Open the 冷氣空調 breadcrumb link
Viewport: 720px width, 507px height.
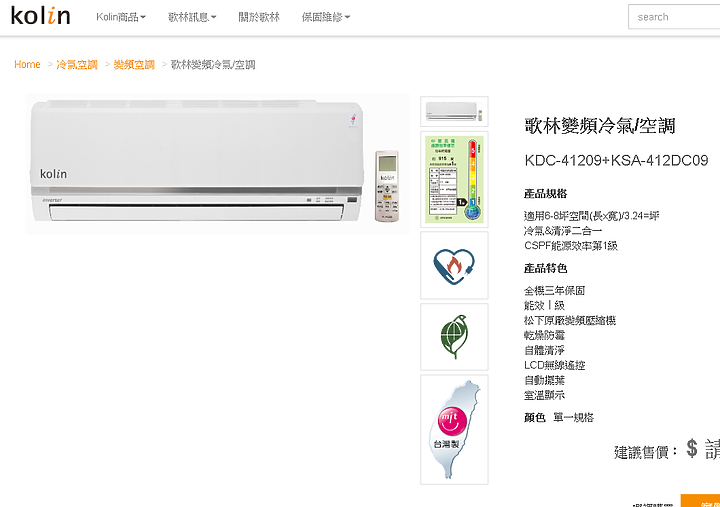[77, 64]
